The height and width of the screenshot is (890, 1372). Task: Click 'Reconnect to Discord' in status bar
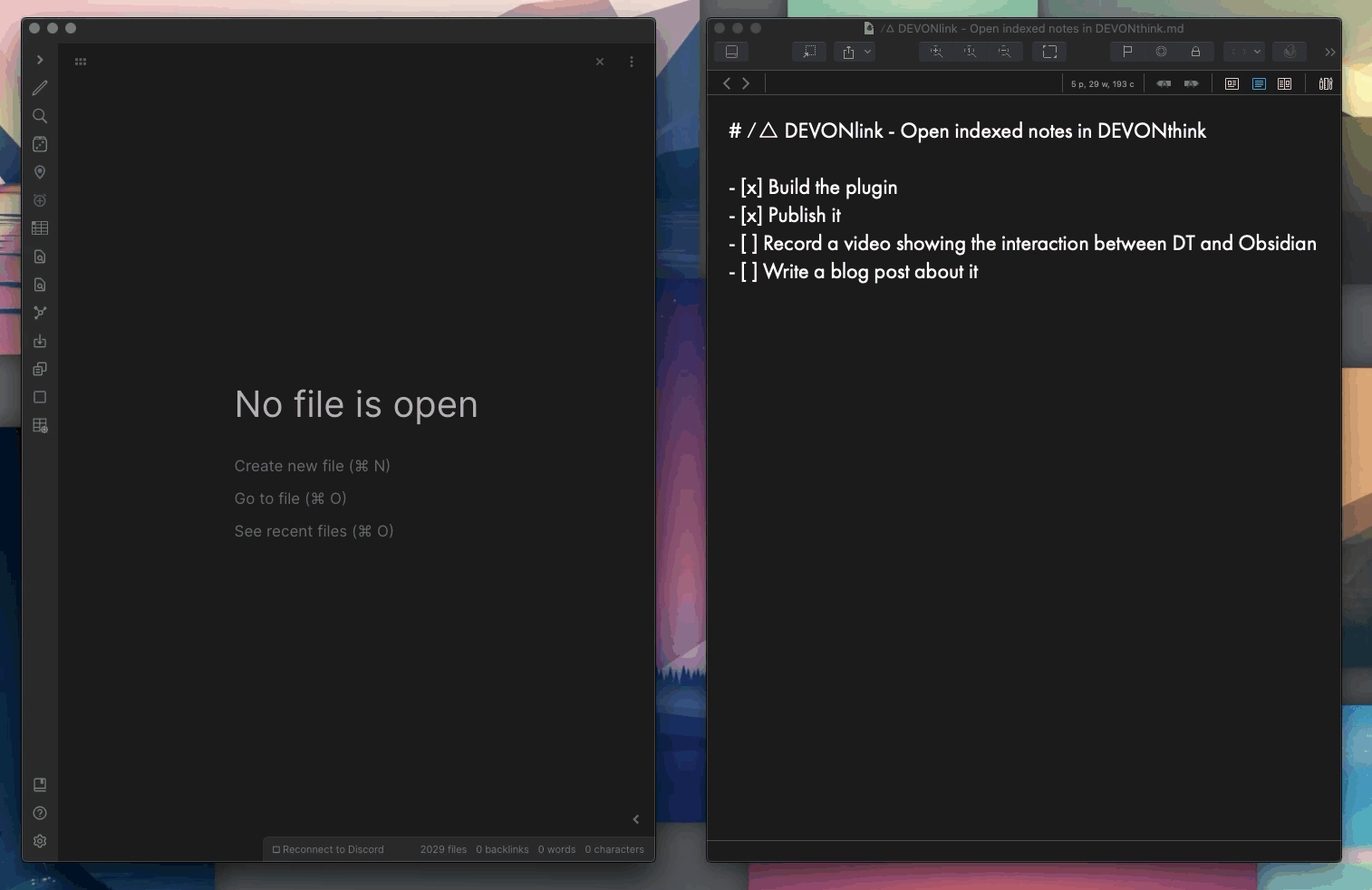click(328, 849)
